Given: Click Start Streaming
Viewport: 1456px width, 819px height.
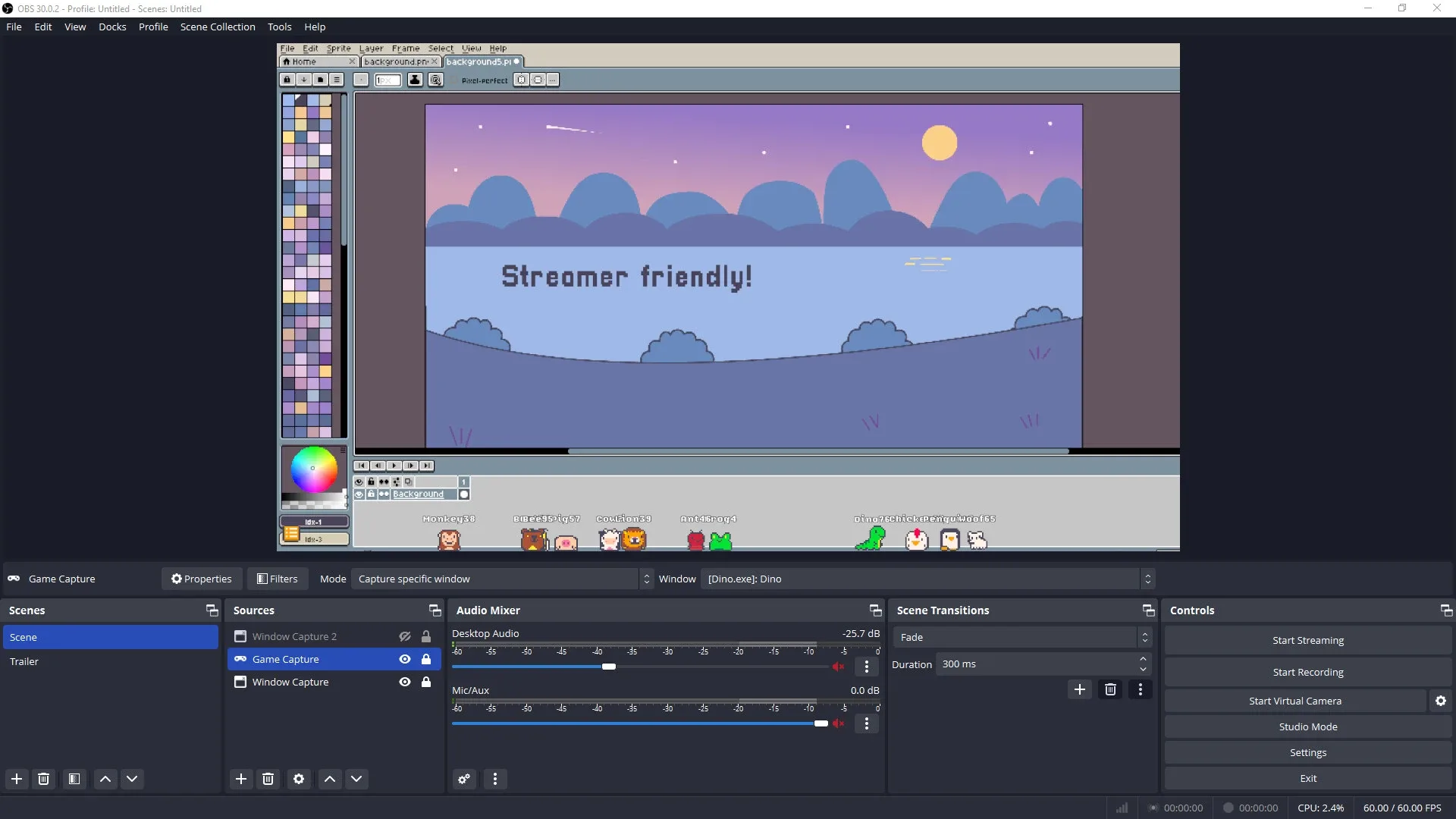Looking at the screenshot, I should [x=1307, y=640].
